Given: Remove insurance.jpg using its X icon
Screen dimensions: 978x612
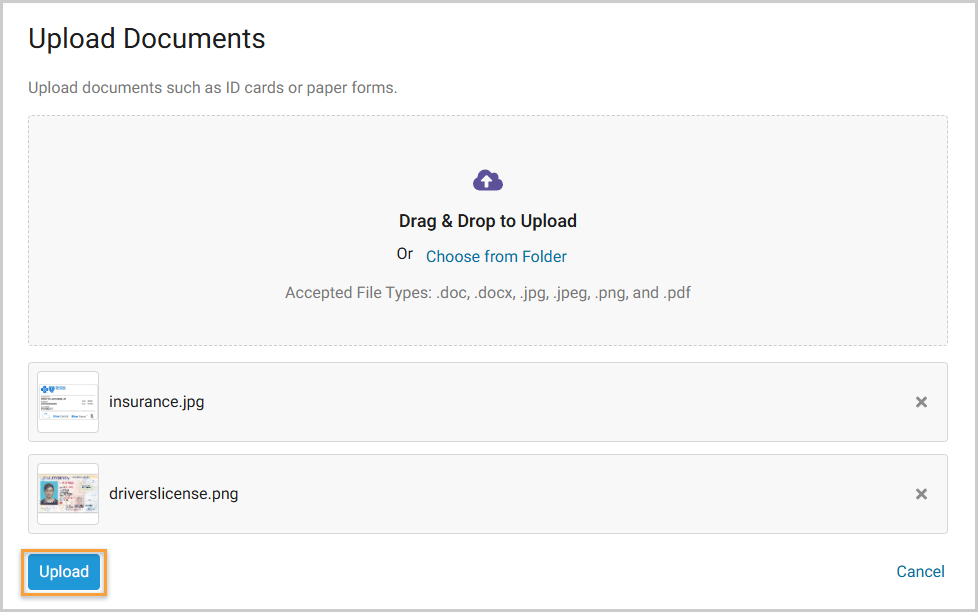Looking at the screenshot, I should (921, 402).
